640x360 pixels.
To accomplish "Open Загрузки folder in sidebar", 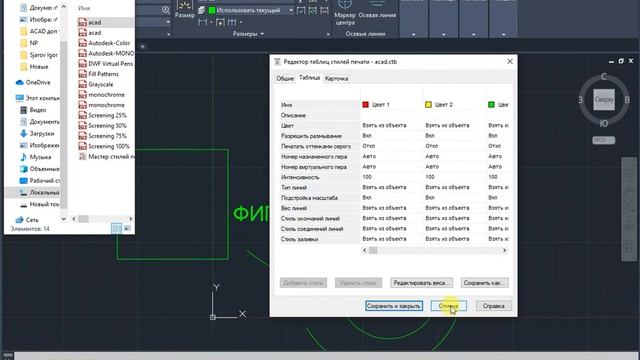I will click(37, 133).
